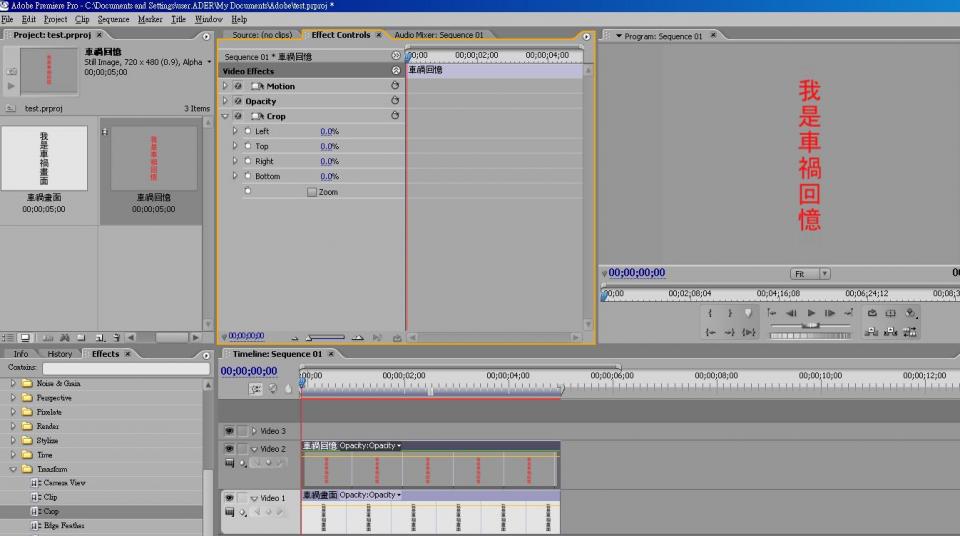This screenshot has width=960, height=536.
Task: Click the Step Forward frame button
Action: [830, 313]
